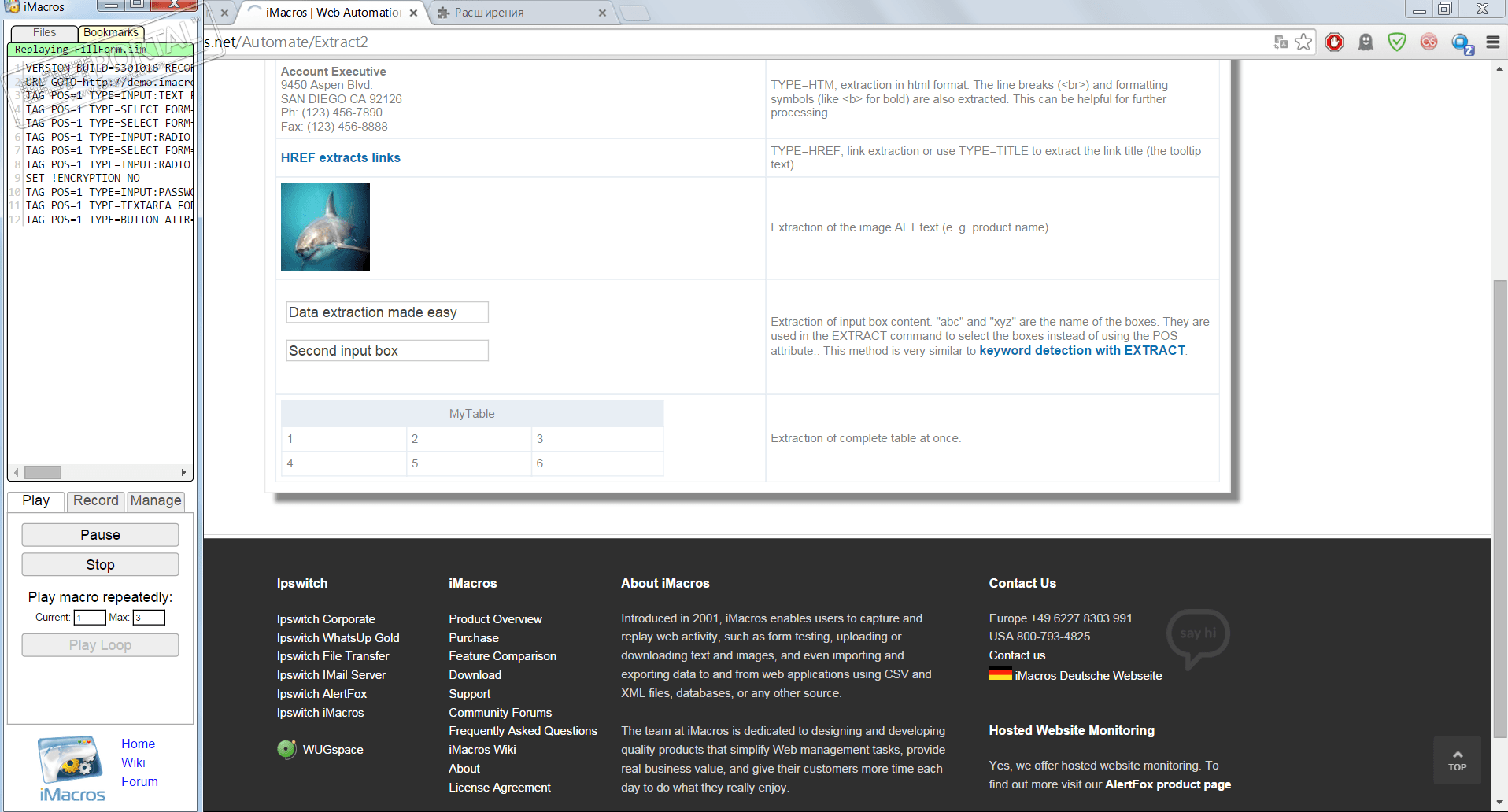
Task: Click the 'Second input box' field
Action: (387, 351)
